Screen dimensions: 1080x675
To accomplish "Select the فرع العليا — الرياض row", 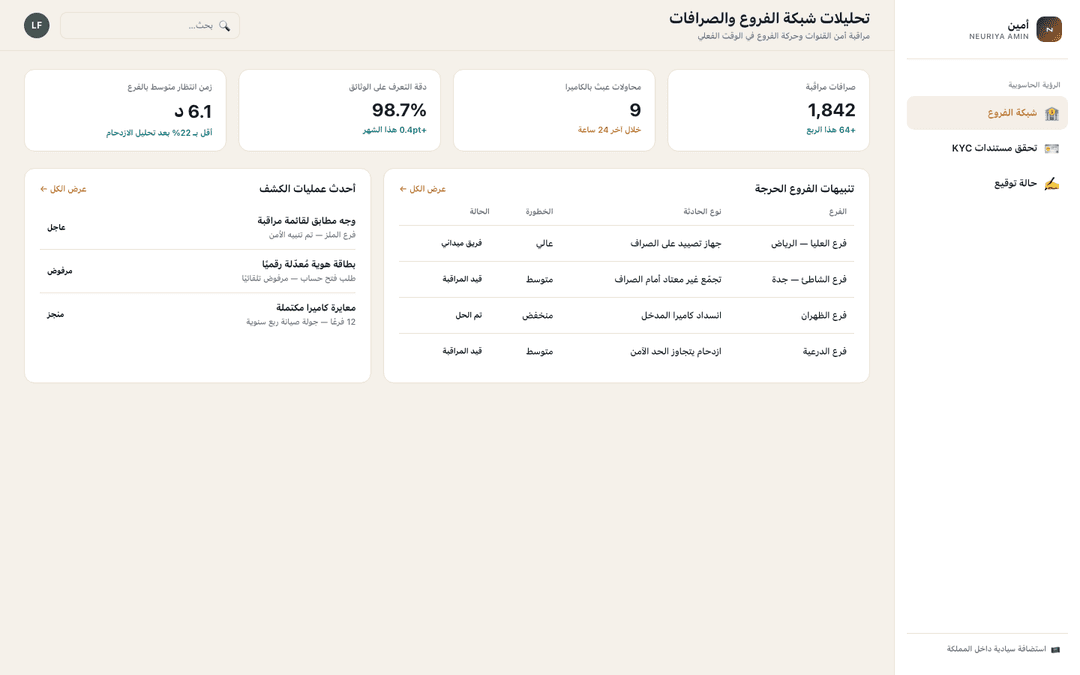I will click(626, 244).
